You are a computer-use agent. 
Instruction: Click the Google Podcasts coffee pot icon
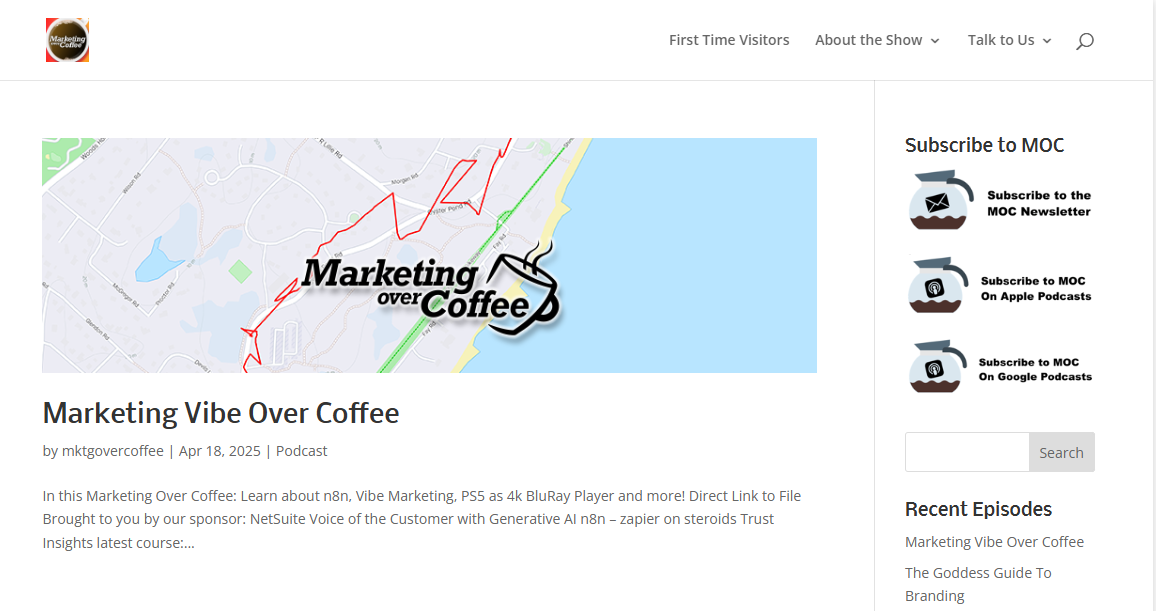pos(938,366)
